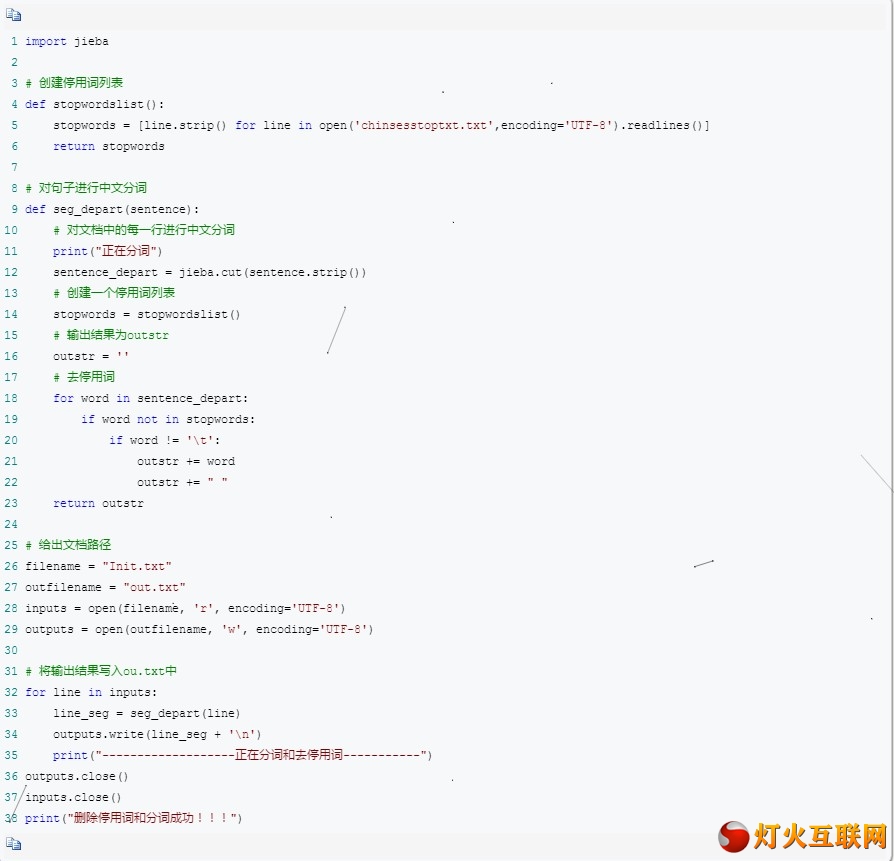The height and width of the screenshot is (861, 894).
Task: Click "outstr += word" on line 21
Action: 186,461
